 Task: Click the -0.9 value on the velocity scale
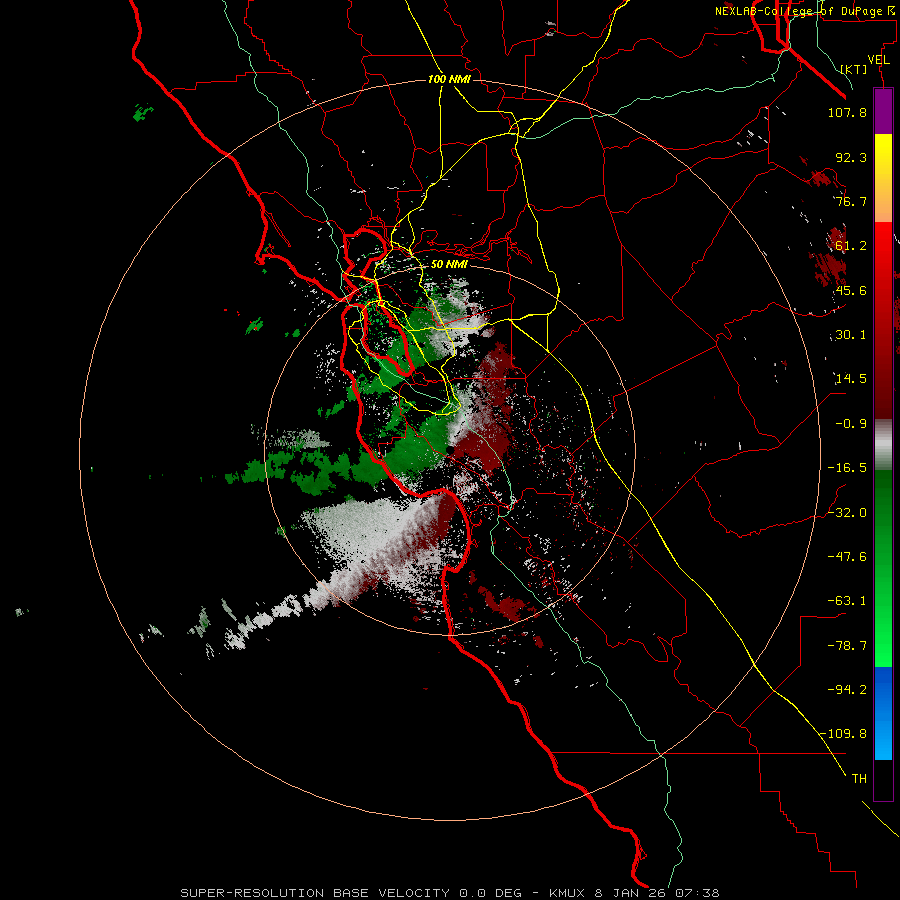(x=851, y=424)
